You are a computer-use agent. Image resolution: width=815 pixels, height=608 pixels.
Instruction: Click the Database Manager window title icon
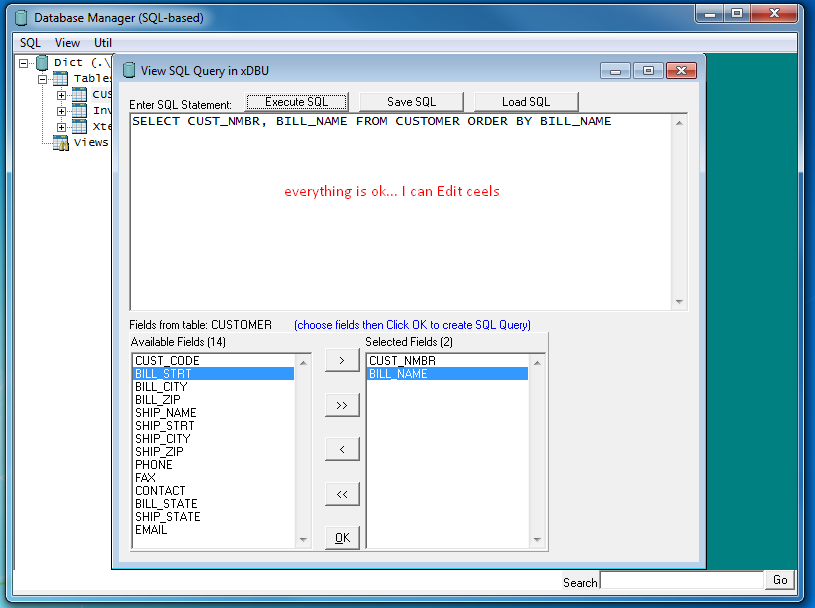click(x=20, y=18)
